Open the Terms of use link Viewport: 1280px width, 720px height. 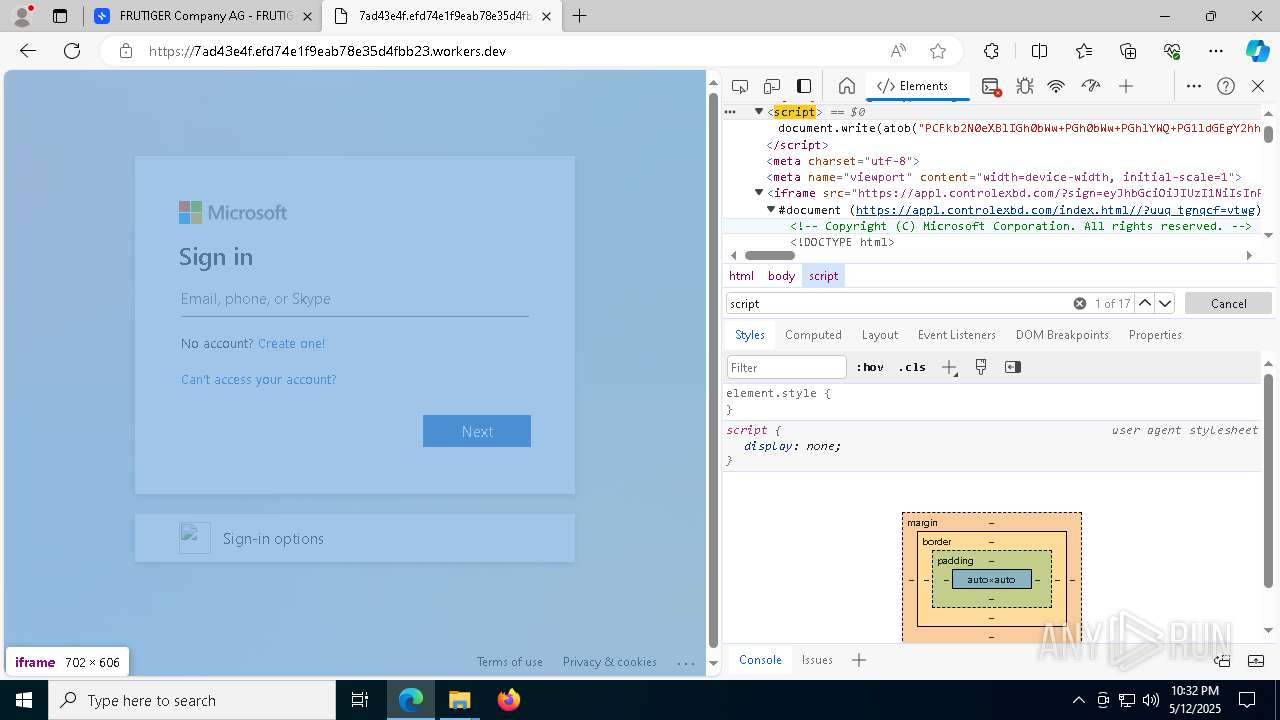510,662
